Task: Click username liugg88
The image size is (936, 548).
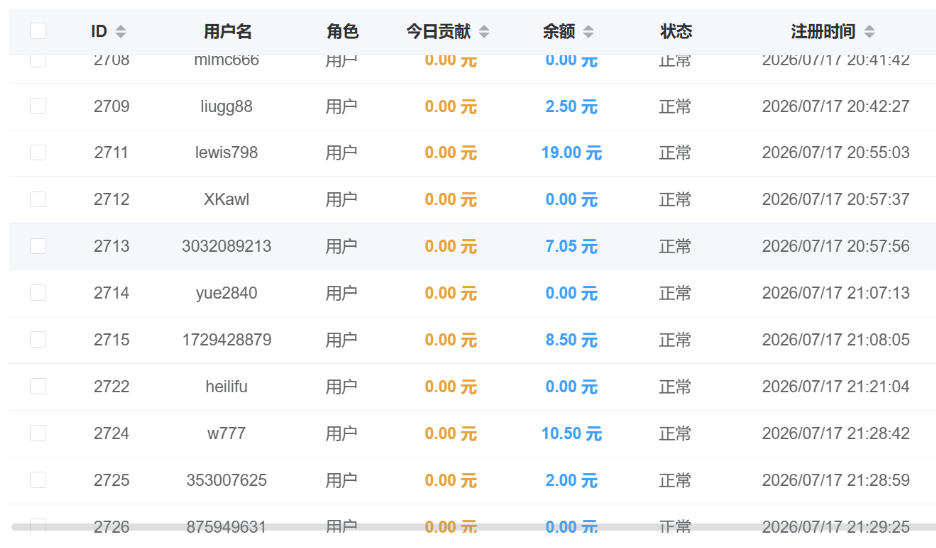Action: [226, 106]
